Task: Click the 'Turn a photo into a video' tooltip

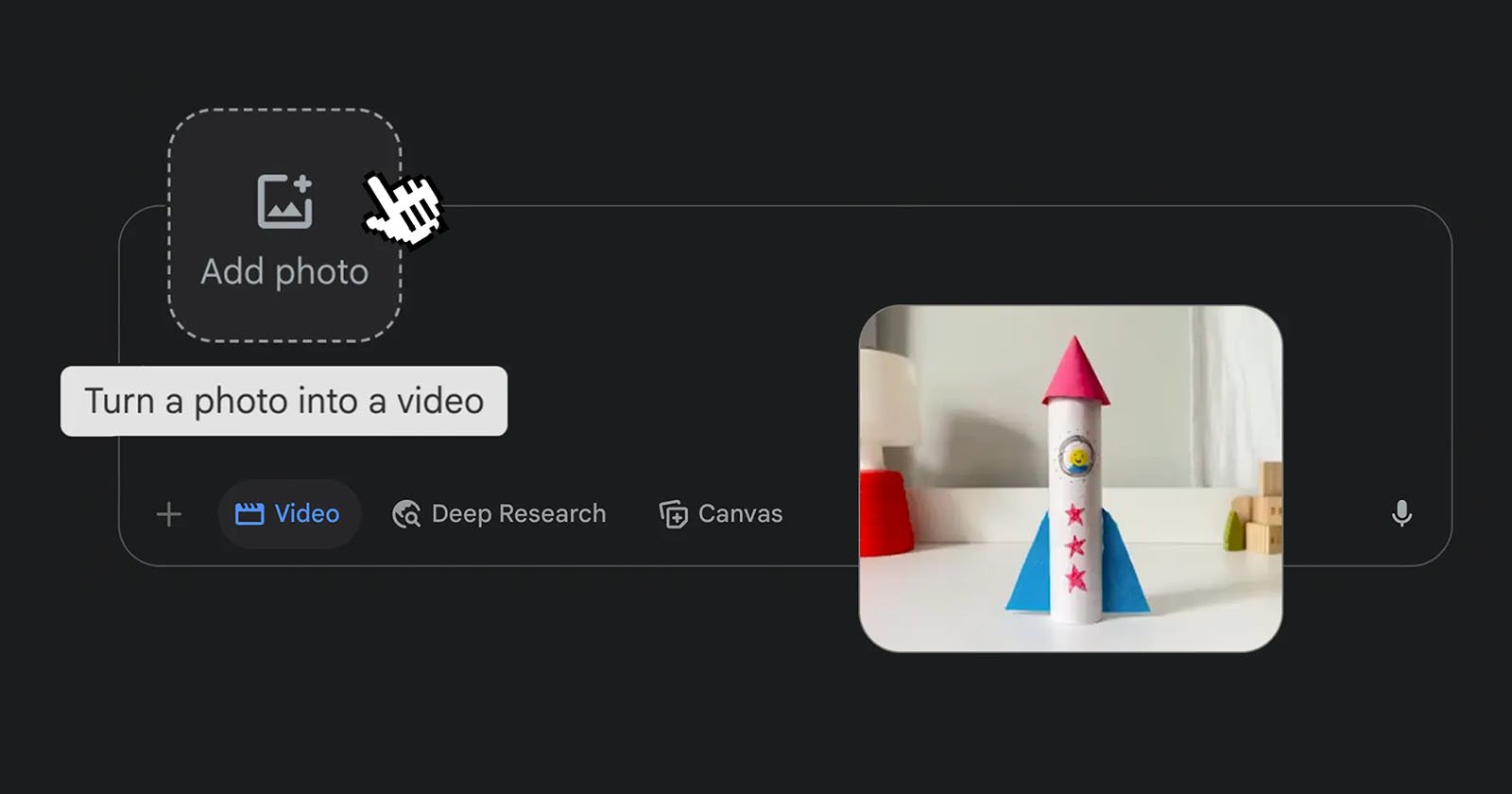Action: point(283,401)
